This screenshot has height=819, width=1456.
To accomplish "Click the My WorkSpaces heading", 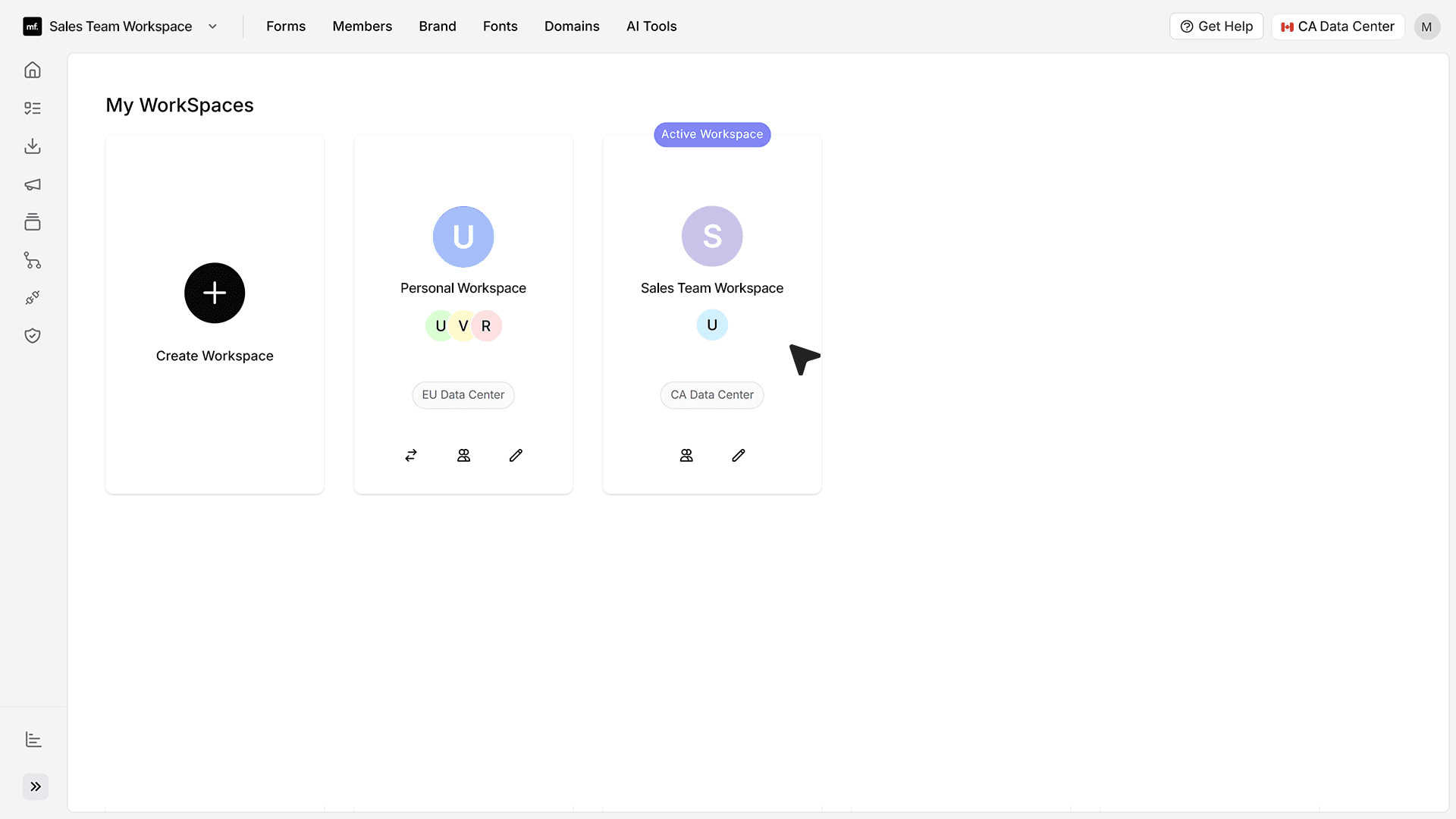I will pyautogui.click(x=180, y=105).
